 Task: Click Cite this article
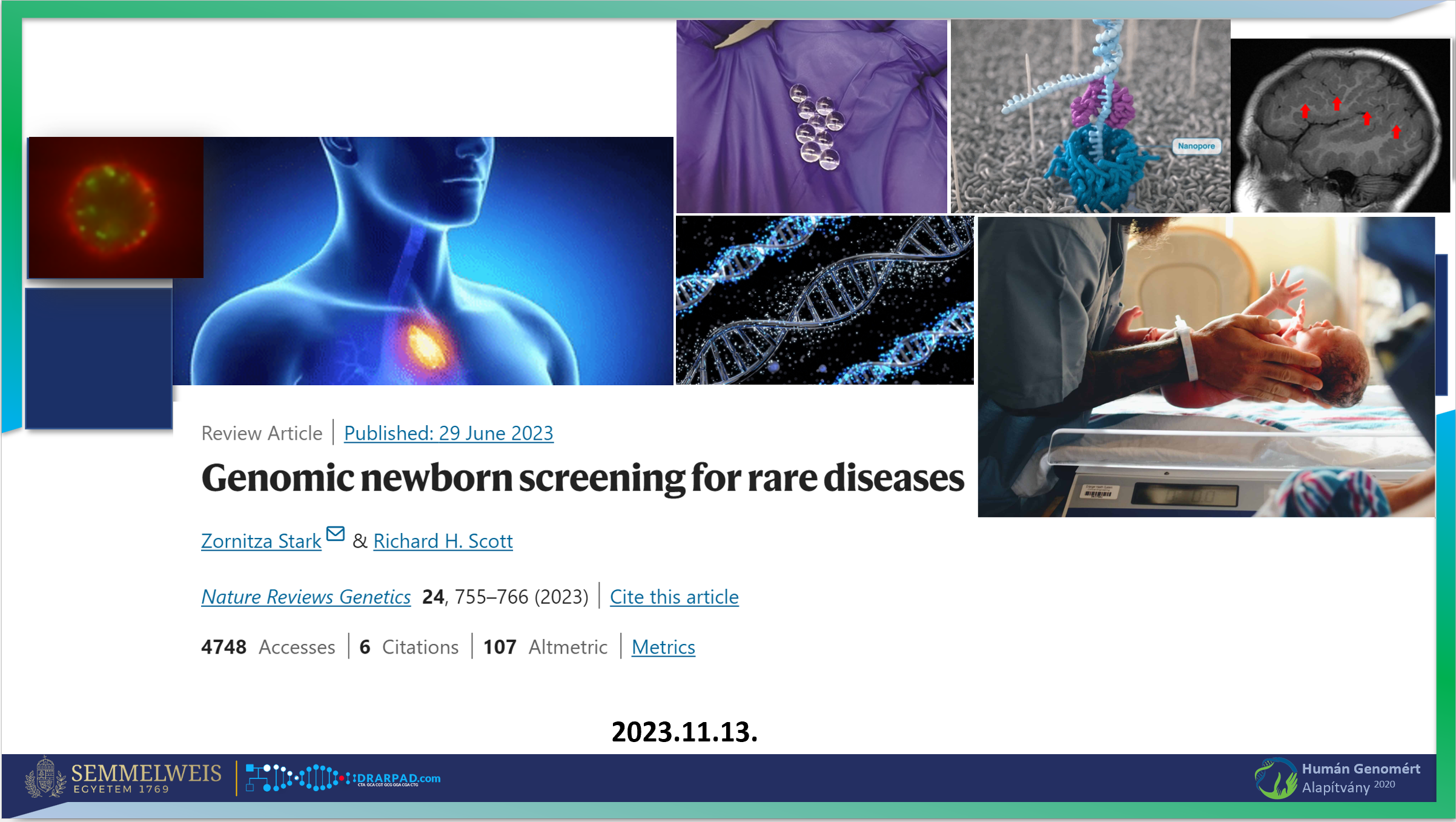pyautogui.click(x=673, y=597)
